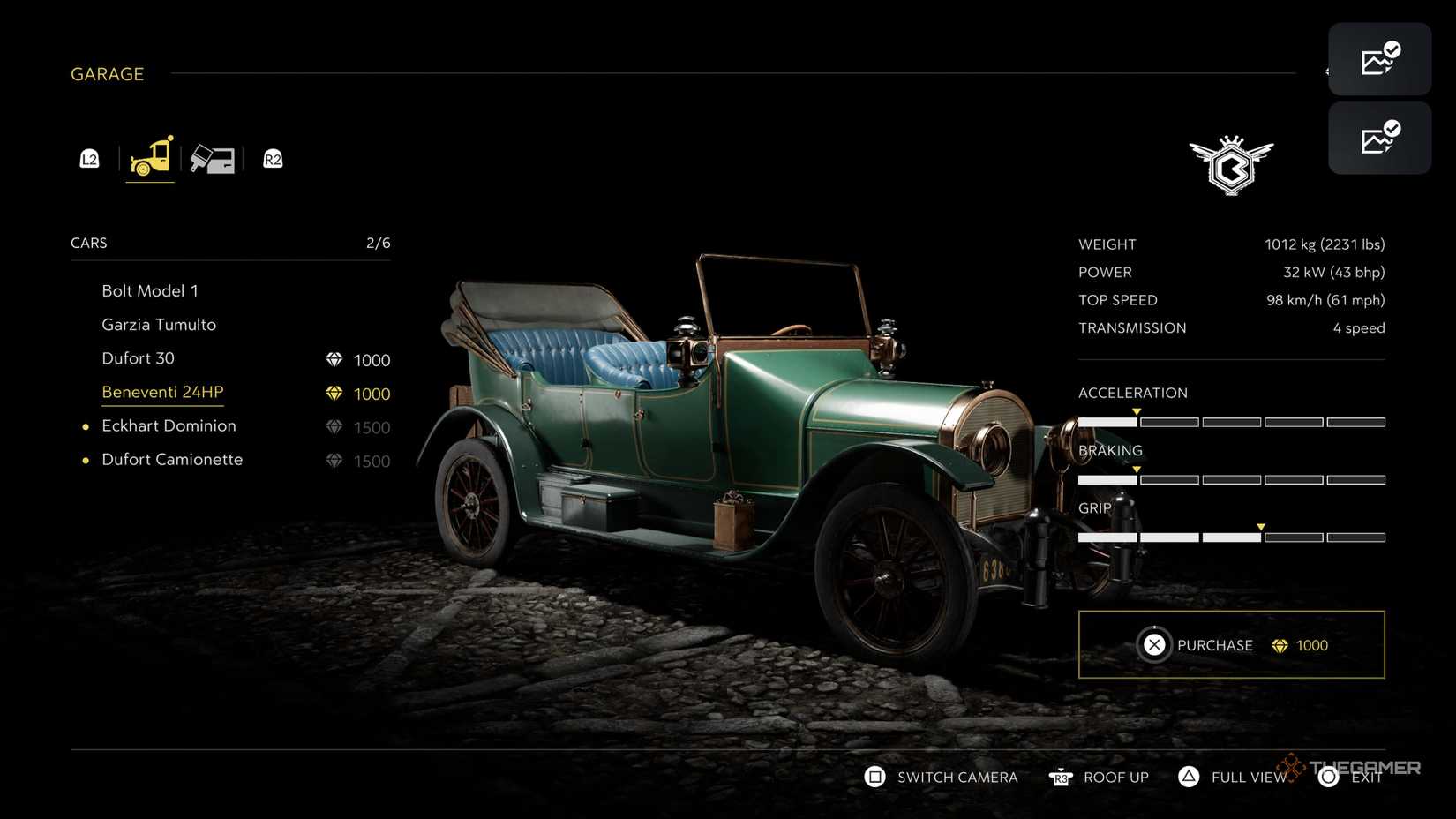
Task: Click the square Switch Camera icon
Action: point(874,777)
